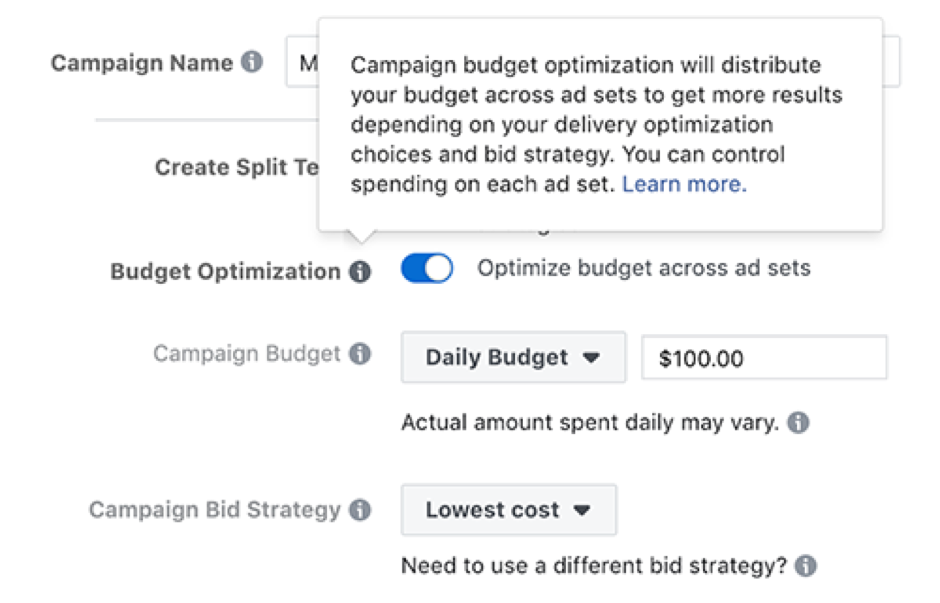Select the Campaign Name label
Viewport: 940px width, 603px height.
pyautogui.click(x=142, y=63)
